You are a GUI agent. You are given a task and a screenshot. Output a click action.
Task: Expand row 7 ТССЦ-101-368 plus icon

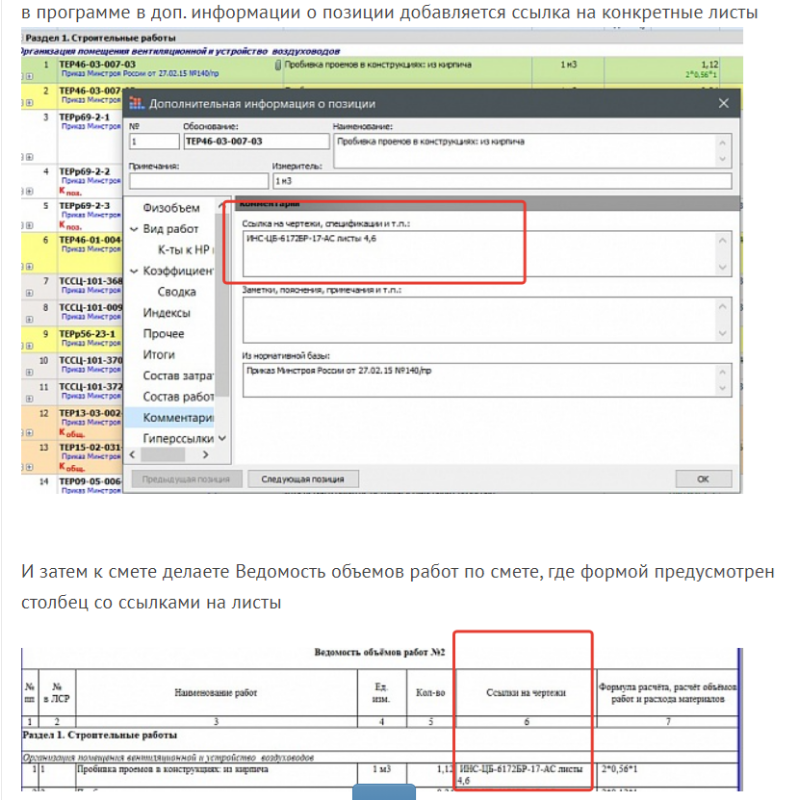point(30,293)
